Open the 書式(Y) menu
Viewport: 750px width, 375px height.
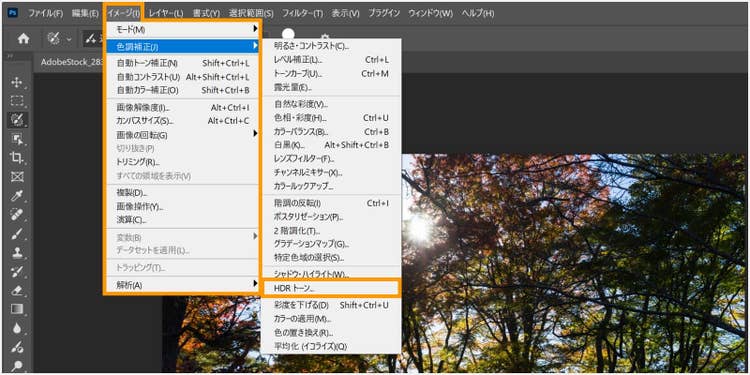206,13
